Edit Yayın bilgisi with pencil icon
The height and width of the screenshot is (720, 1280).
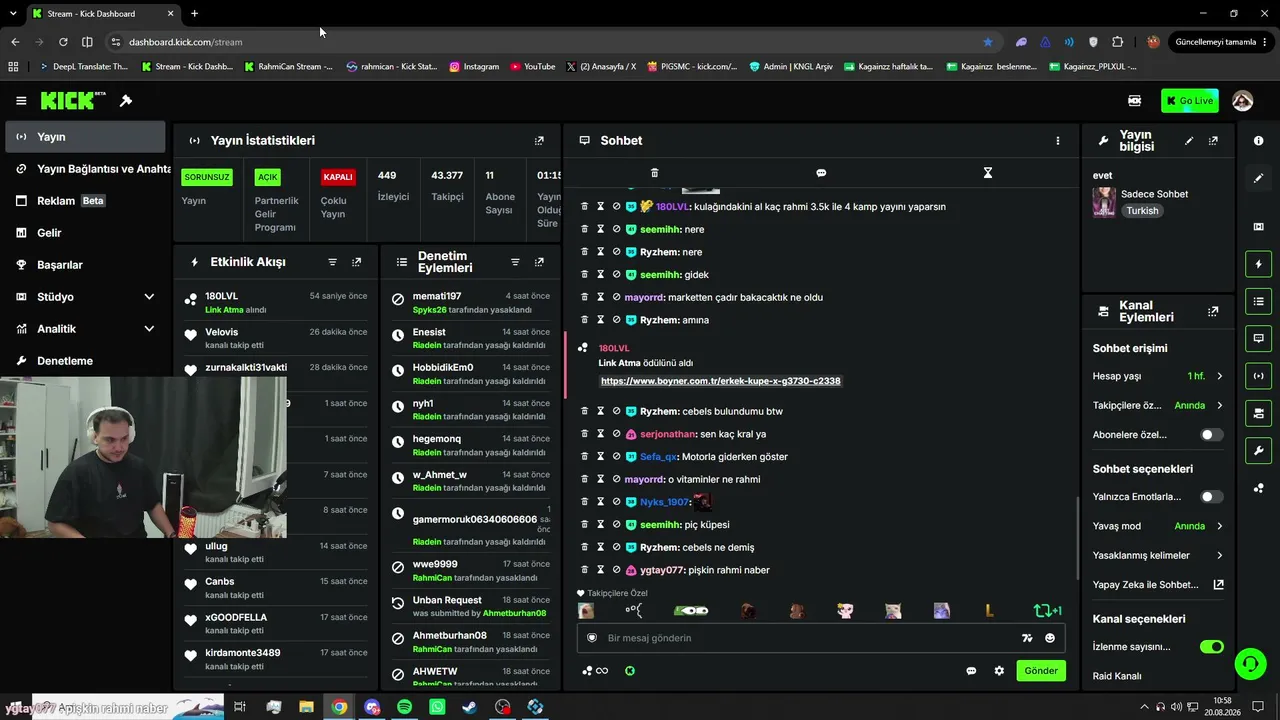click(1189, 141)
